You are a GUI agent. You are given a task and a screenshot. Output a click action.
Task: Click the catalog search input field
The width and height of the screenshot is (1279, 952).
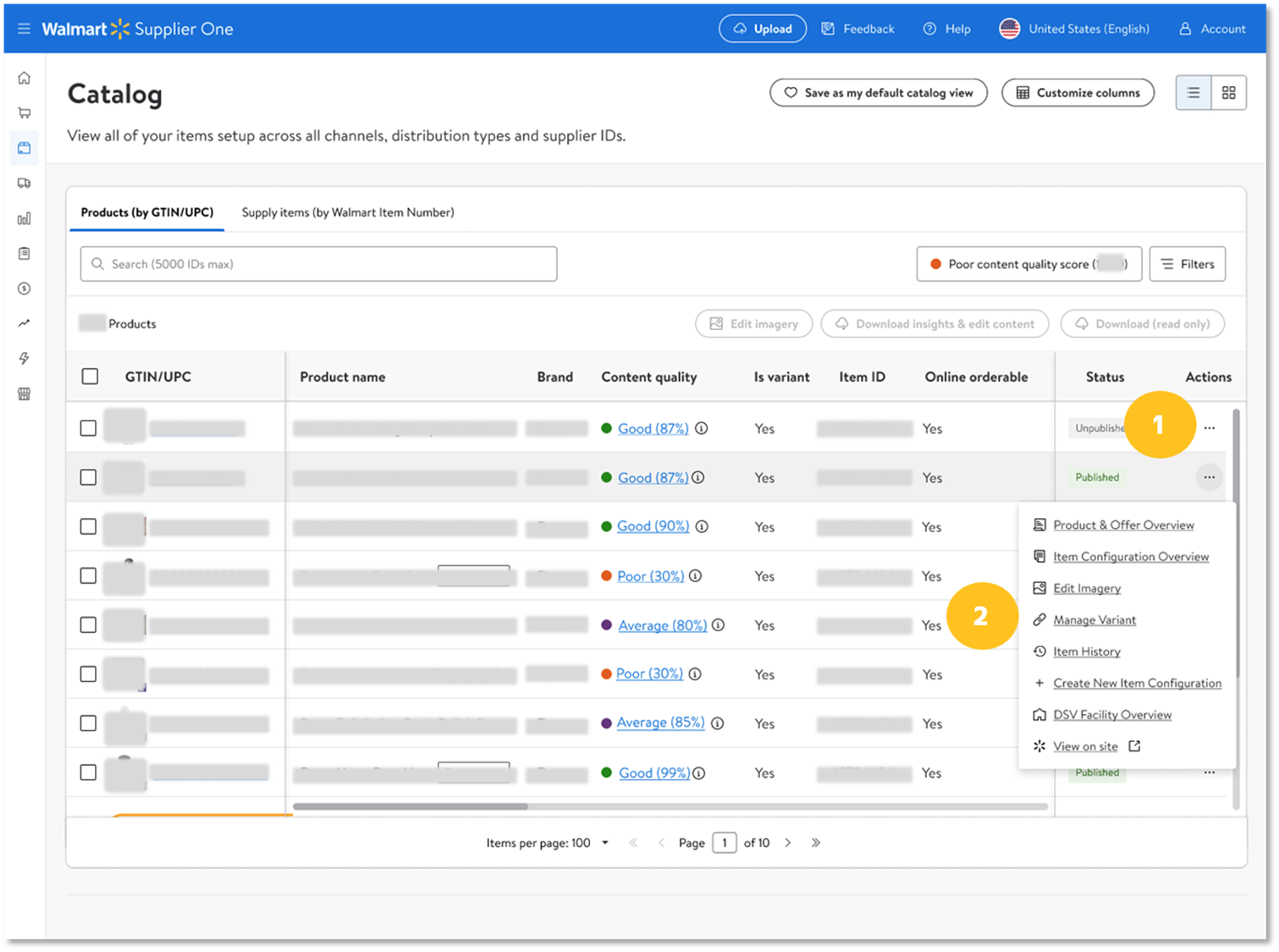(x=319, y=264)
